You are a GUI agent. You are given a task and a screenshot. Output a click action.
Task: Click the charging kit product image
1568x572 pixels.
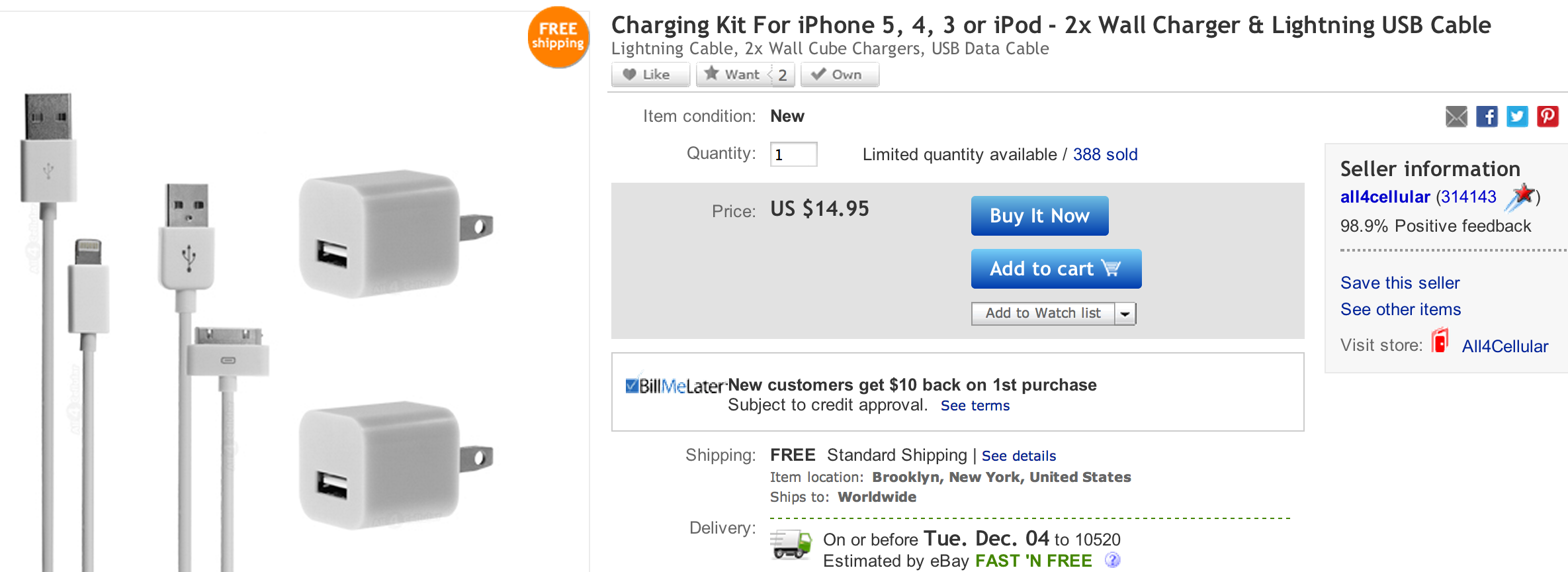[265, 331]
